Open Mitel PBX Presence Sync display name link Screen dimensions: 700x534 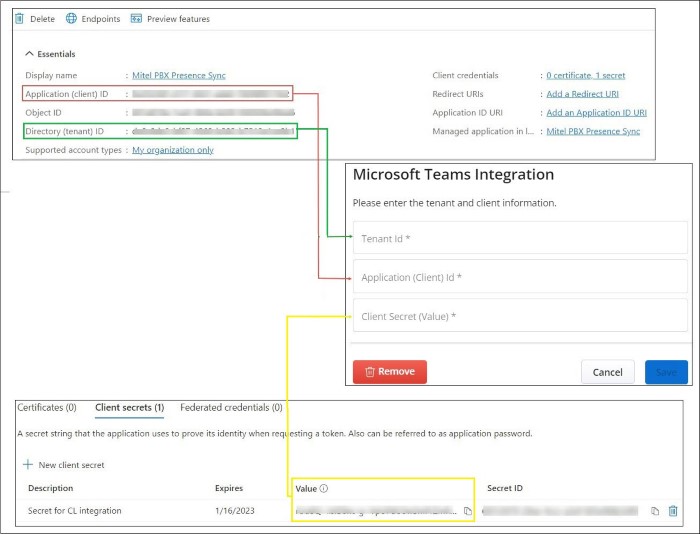click(179, 75)
